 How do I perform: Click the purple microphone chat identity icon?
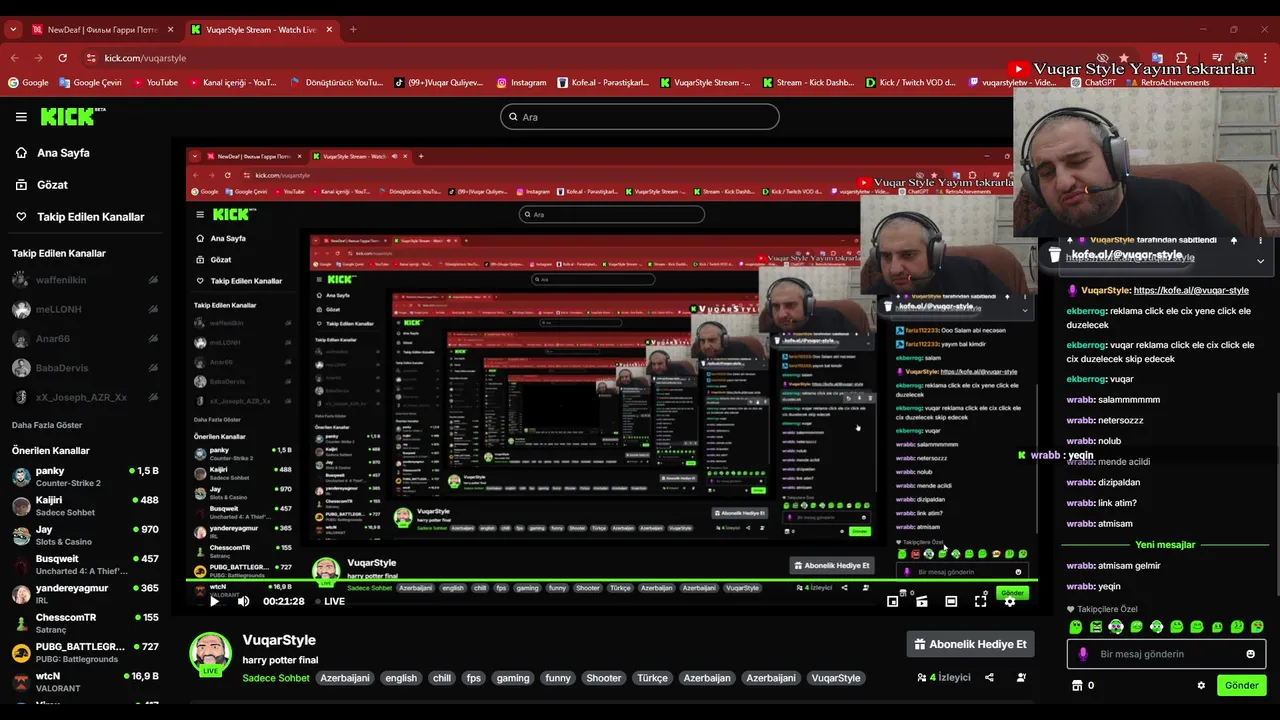pos(1082,654)
